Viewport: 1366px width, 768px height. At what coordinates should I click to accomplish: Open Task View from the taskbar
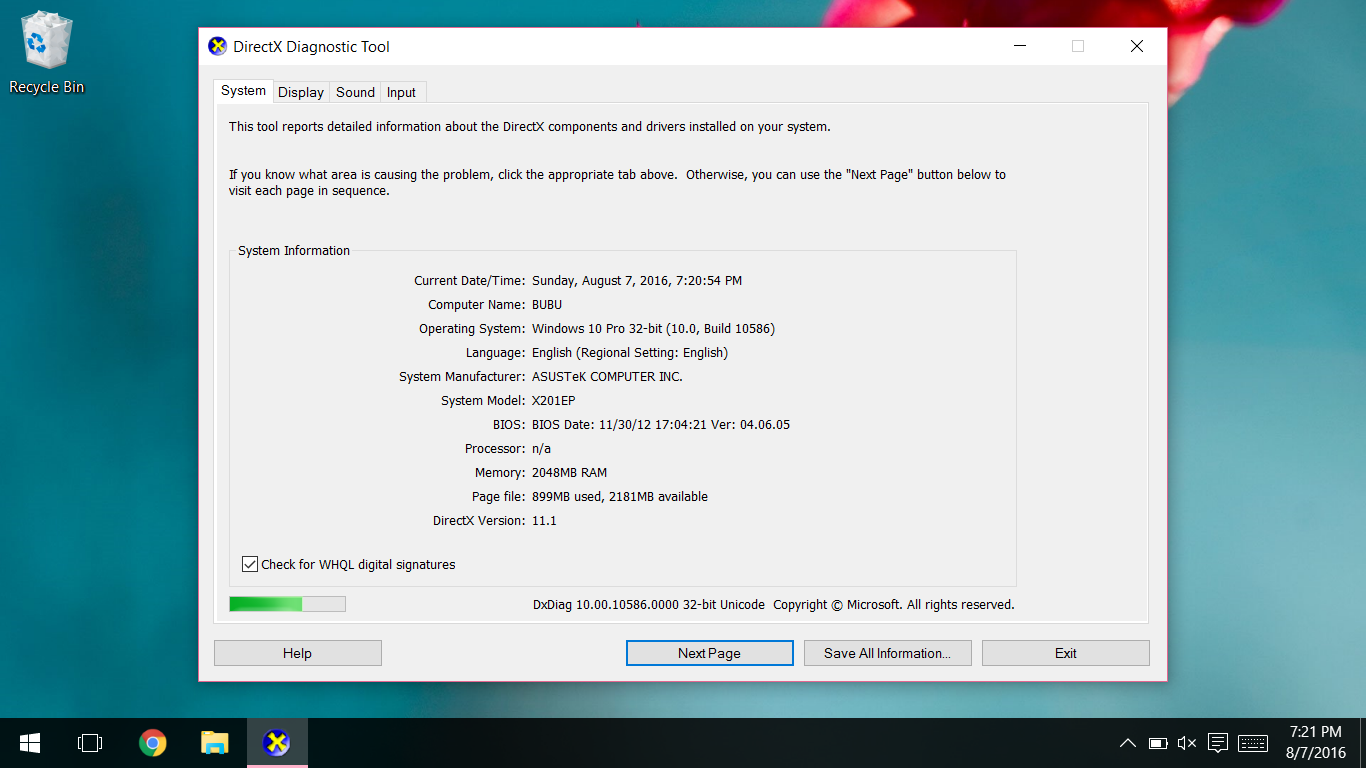click(90, 743)
